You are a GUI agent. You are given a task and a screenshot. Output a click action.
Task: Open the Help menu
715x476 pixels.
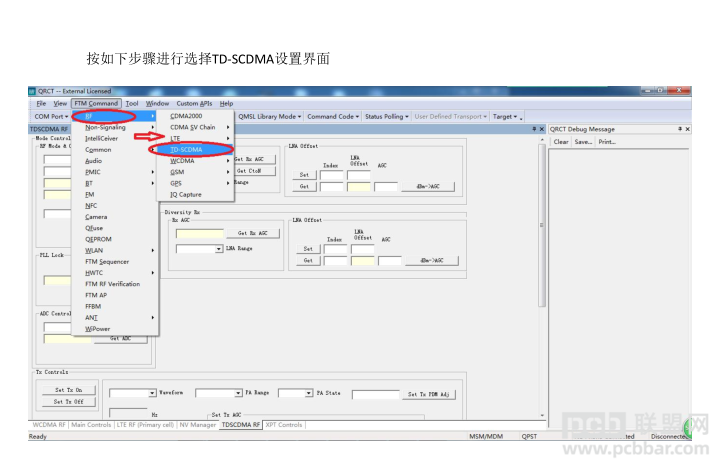[x=226, y=103]
